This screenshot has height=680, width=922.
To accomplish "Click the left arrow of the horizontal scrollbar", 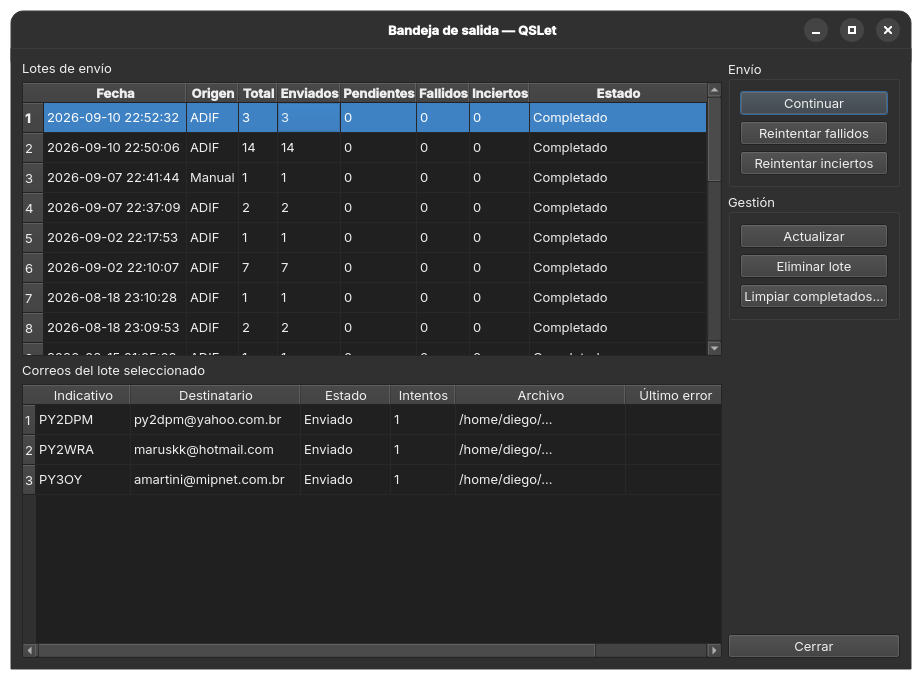I will tap(30, 650).
